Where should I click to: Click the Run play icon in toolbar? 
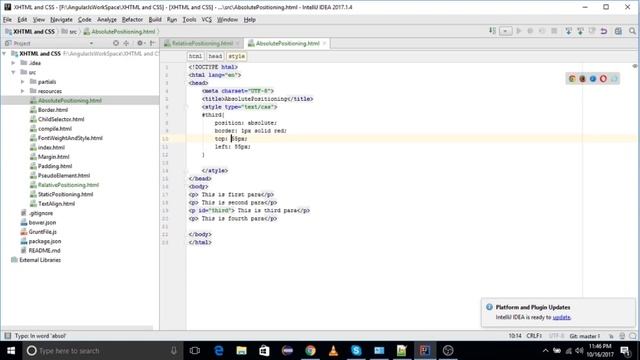point(519,31)
